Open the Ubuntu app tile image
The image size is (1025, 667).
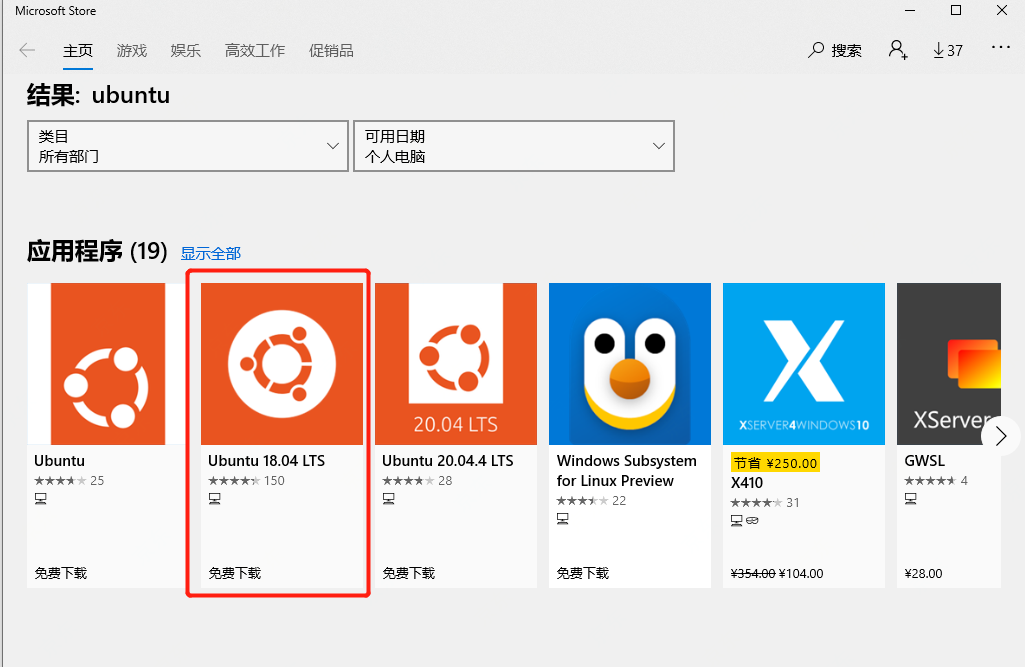pos(108,364)
